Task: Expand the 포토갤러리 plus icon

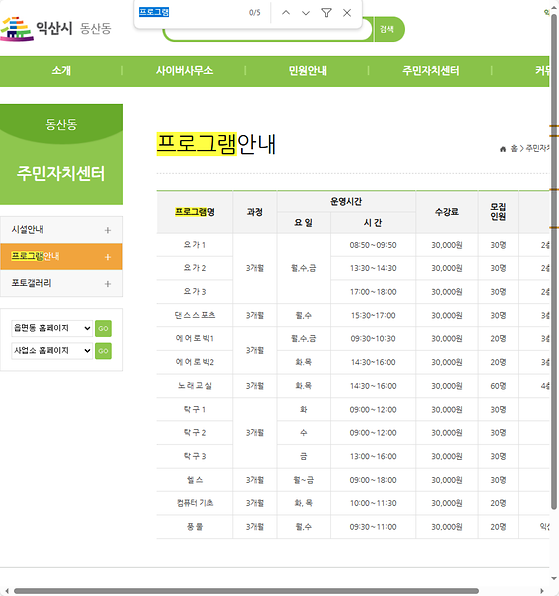Action: (x=108, y=284)
